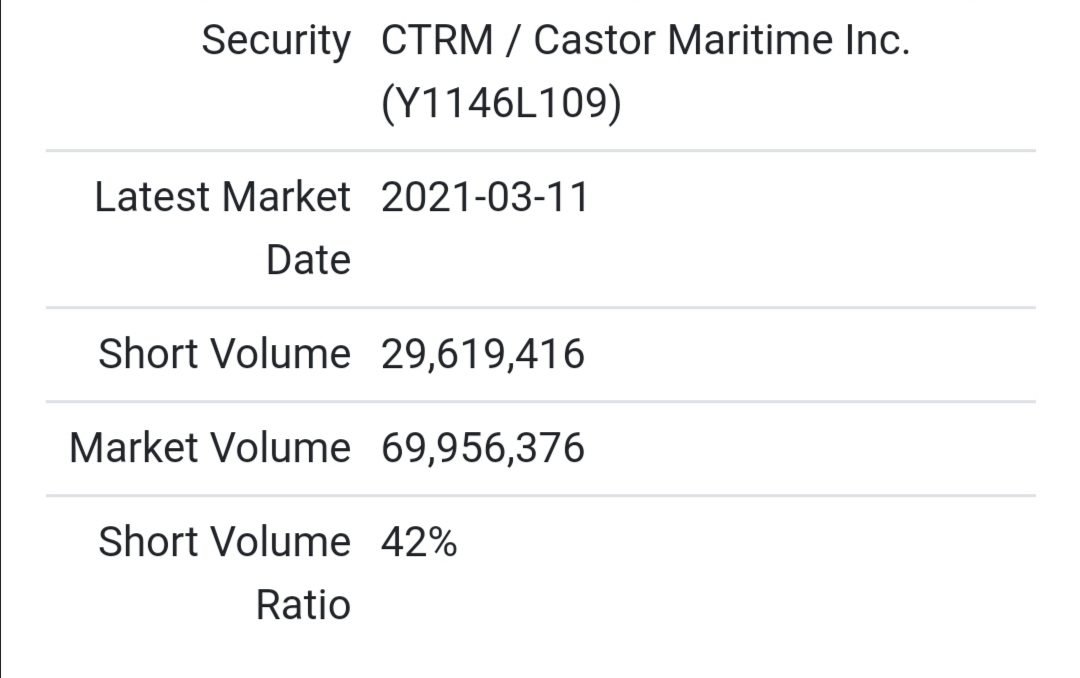Viewport: 1080px width, 678px height.
Task: Click 'Short Volume' text beside the 42% value
Action: click(x=224, y=542)
